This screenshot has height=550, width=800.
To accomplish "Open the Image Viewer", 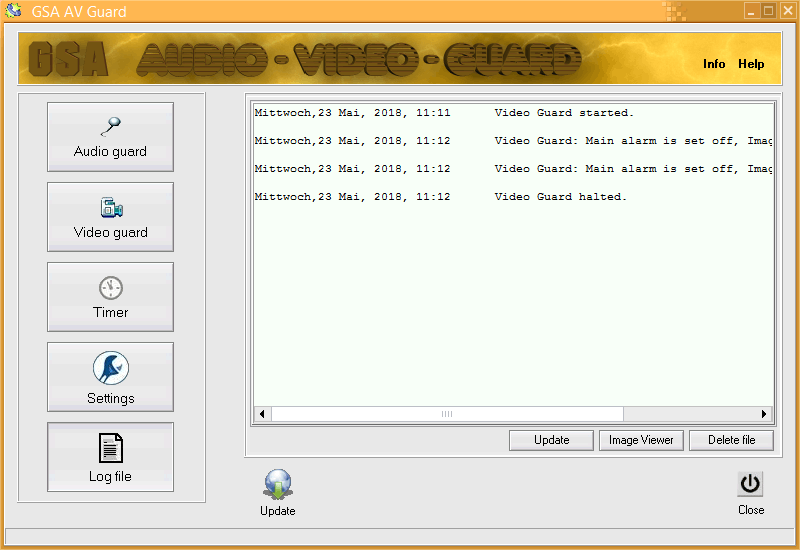I will [641, 440].
